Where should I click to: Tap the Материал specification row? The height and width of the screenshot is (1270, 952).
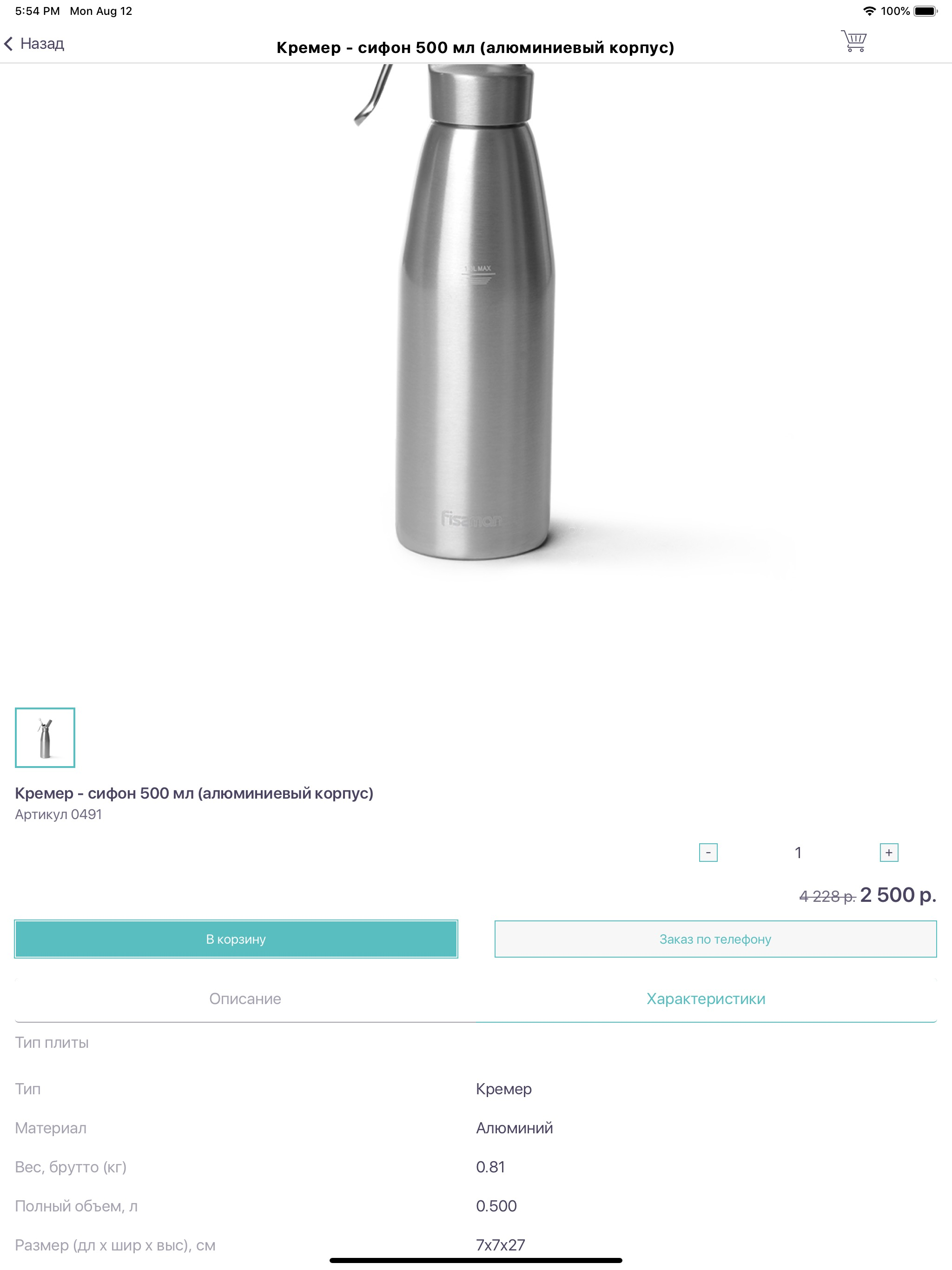point(476,1128)
